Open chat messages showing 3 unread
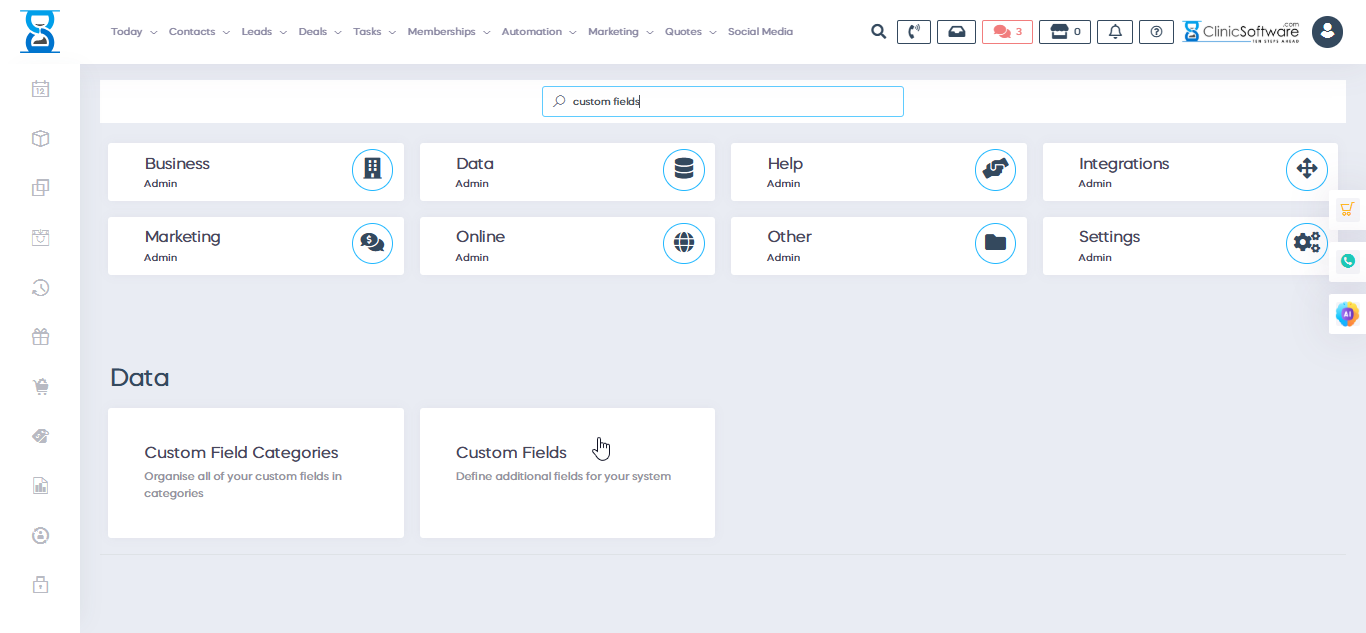The image size is (1366, 633). pos(1007,32)
